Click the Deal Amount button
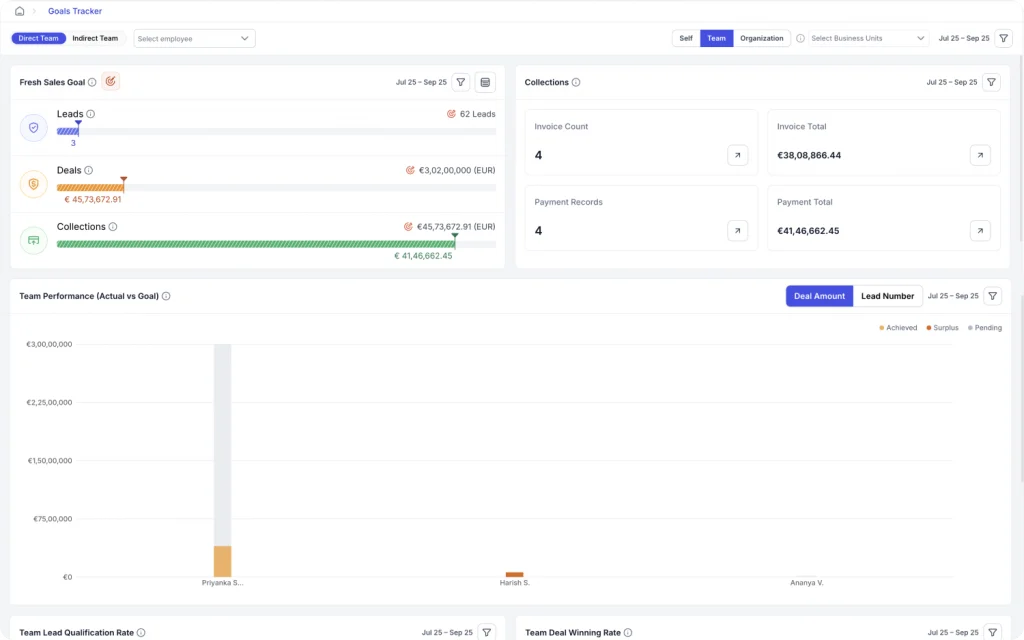 819,296
